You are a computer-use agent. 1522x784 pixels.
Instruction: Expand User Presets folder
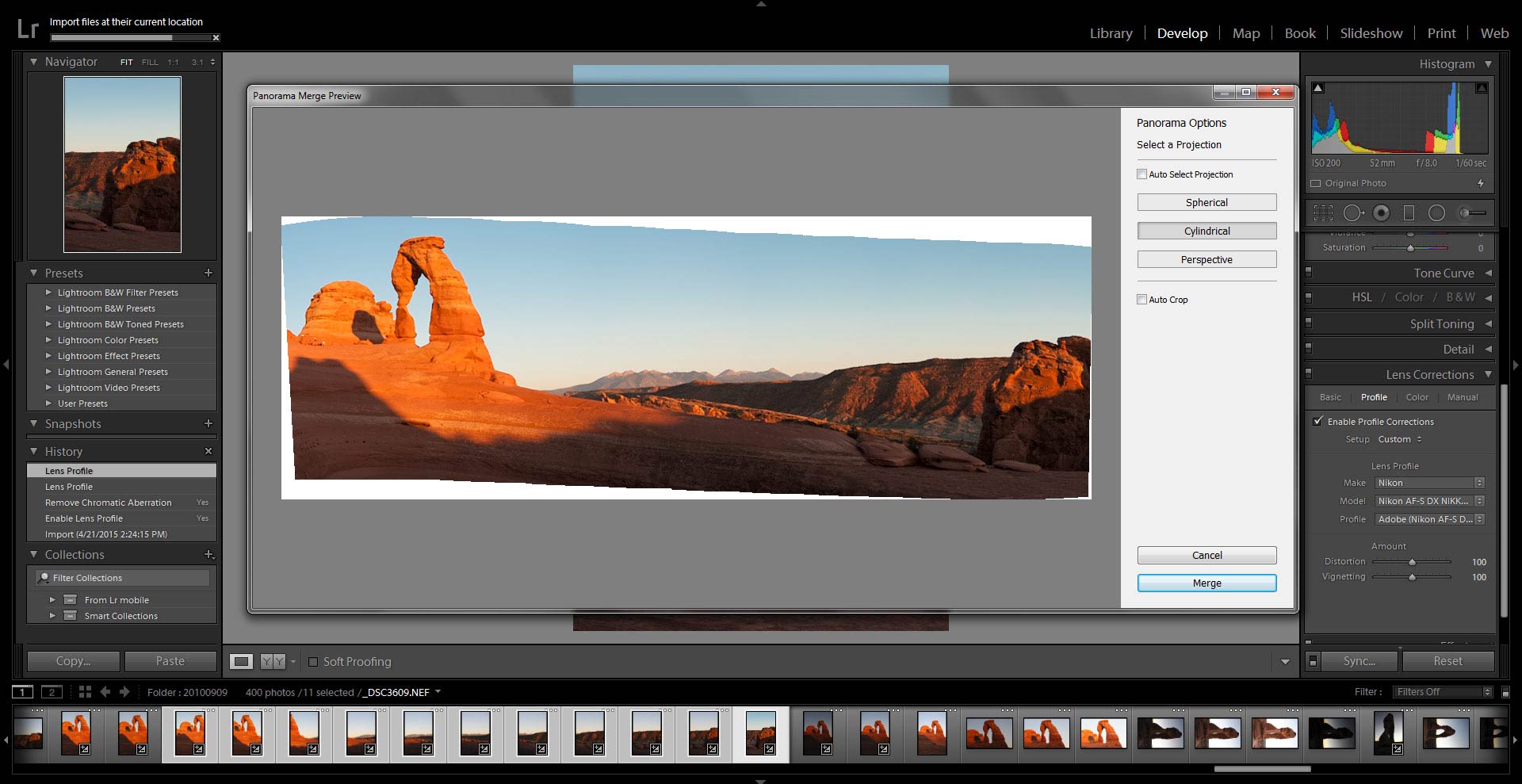(48, 403)
